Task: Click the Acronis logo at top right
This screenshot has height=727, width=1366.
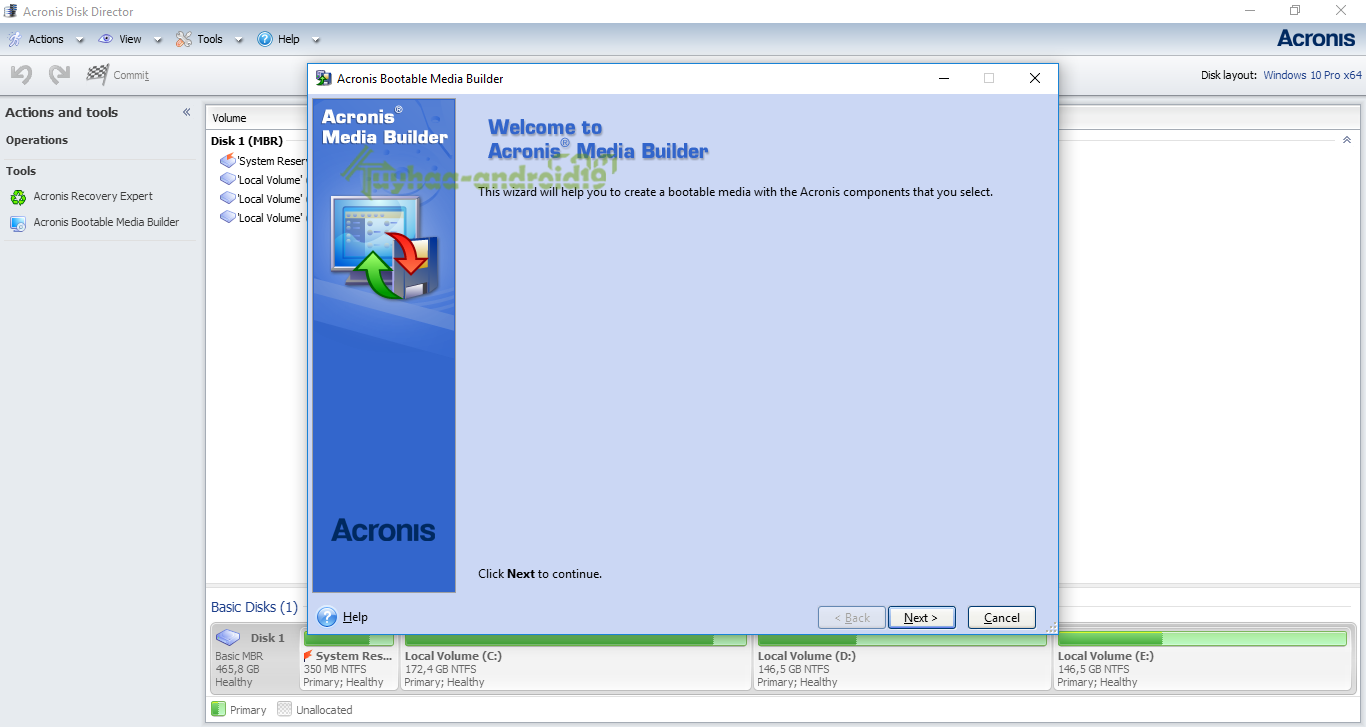Action: (x=1316, y=38)
